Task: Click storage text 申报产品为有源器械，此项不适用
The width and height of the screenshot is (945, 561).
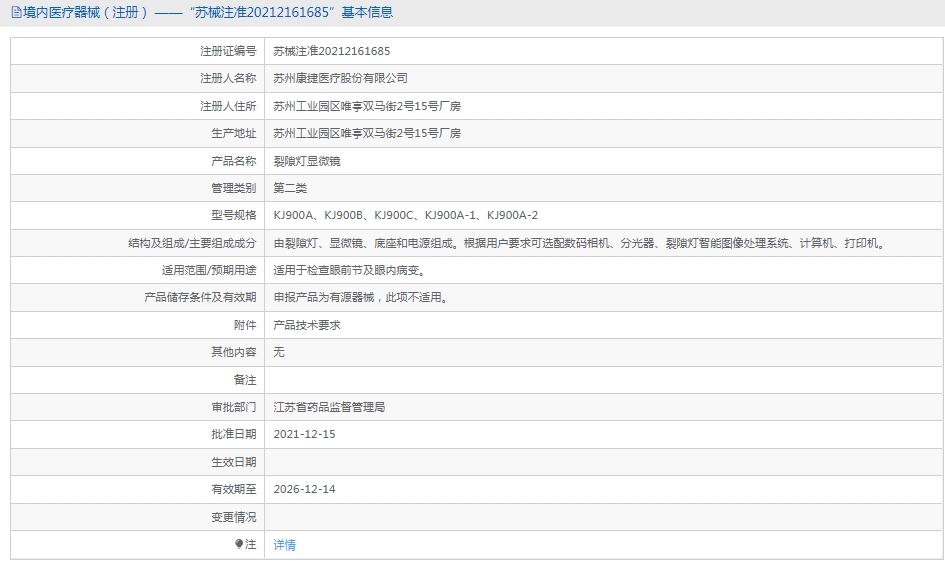Action: [x=363, y=297]
